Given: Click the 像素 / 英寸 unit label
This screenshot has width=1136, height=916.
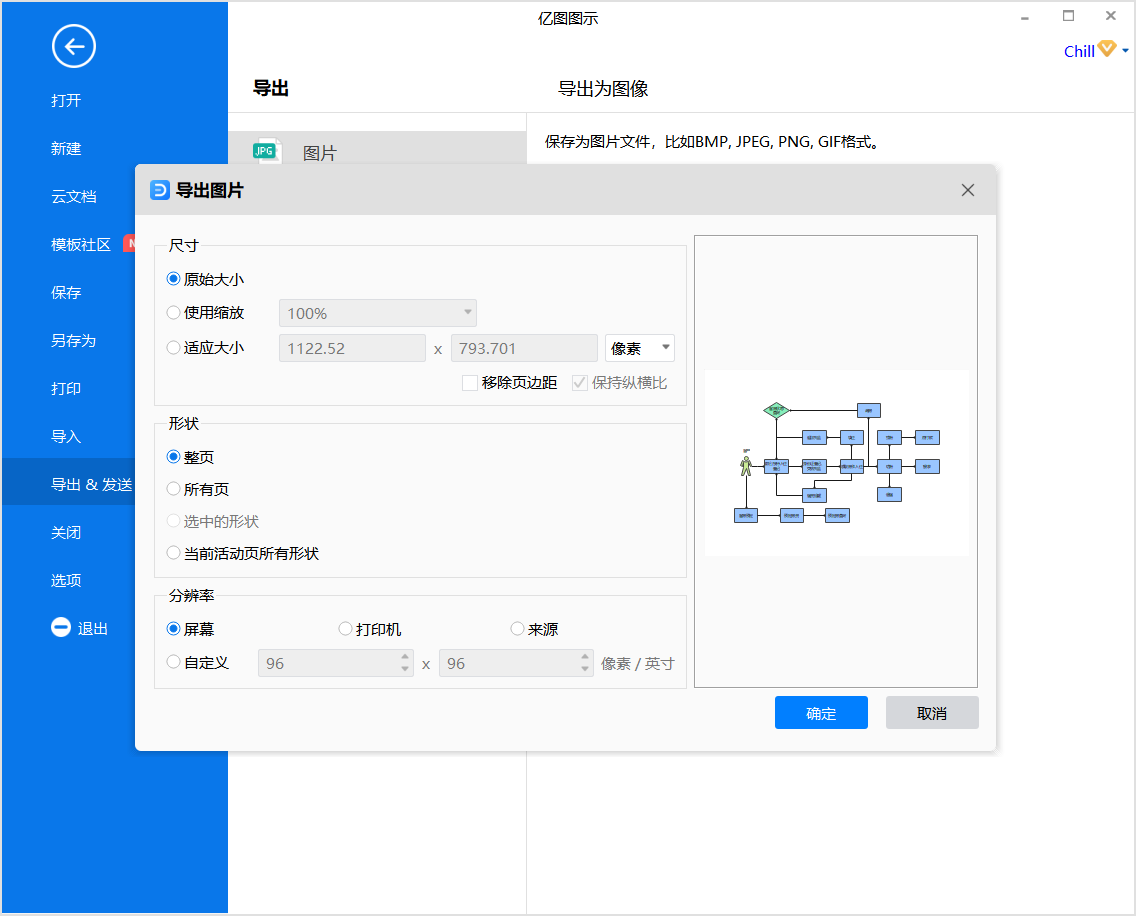Looking at the screenshot, I should point(638,664).
